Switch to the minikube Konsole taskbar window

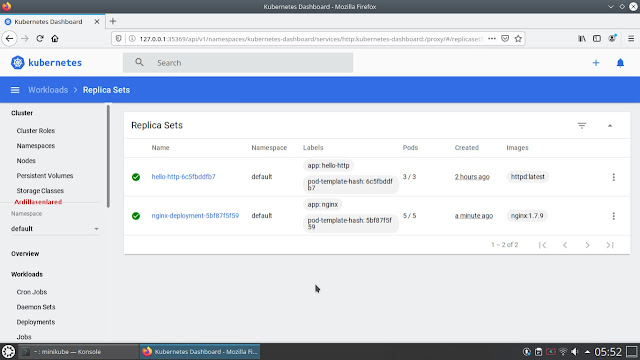[x=78, y=351]
